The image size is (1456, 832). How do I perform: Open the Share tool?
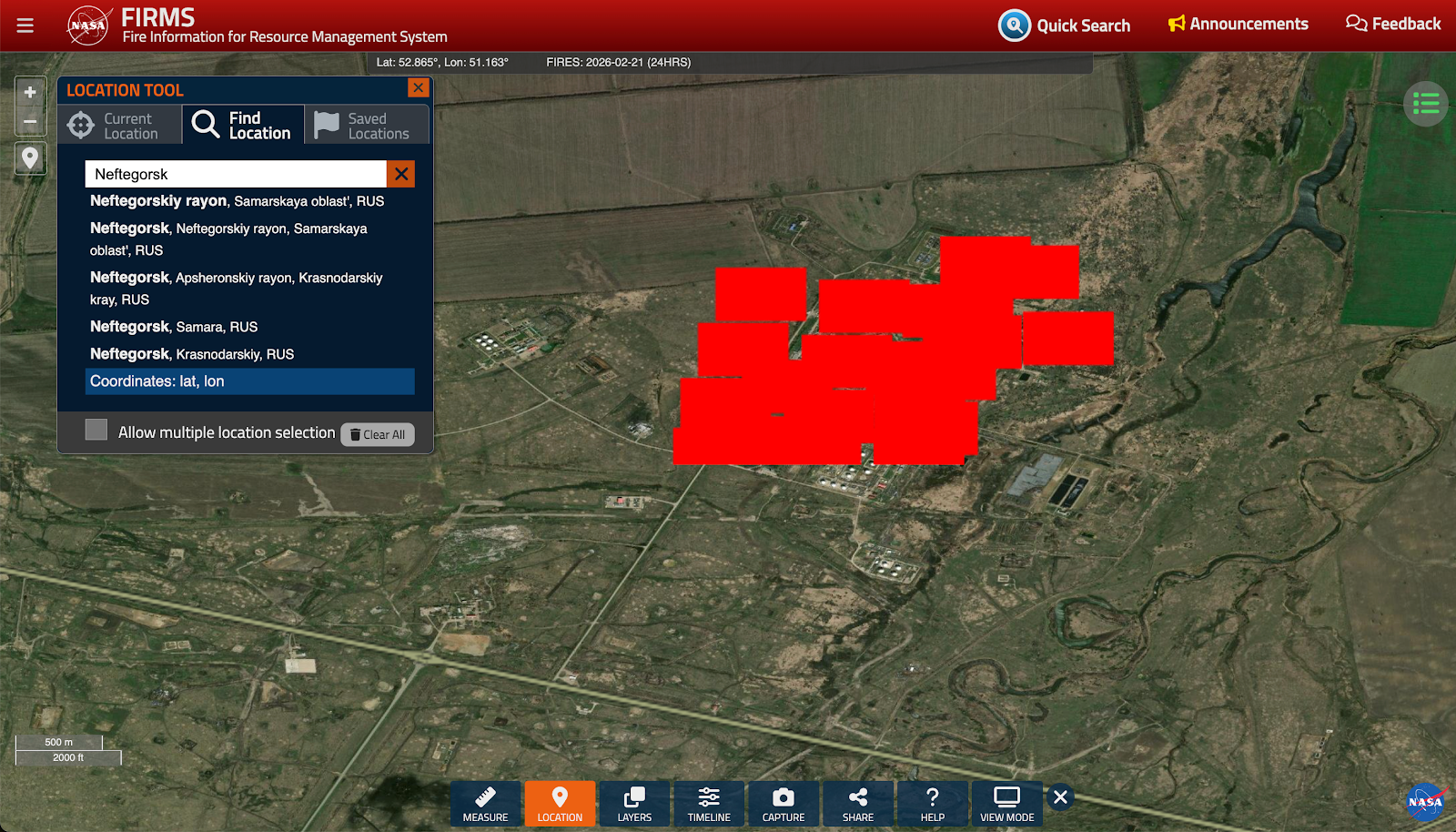pos(859,804)
